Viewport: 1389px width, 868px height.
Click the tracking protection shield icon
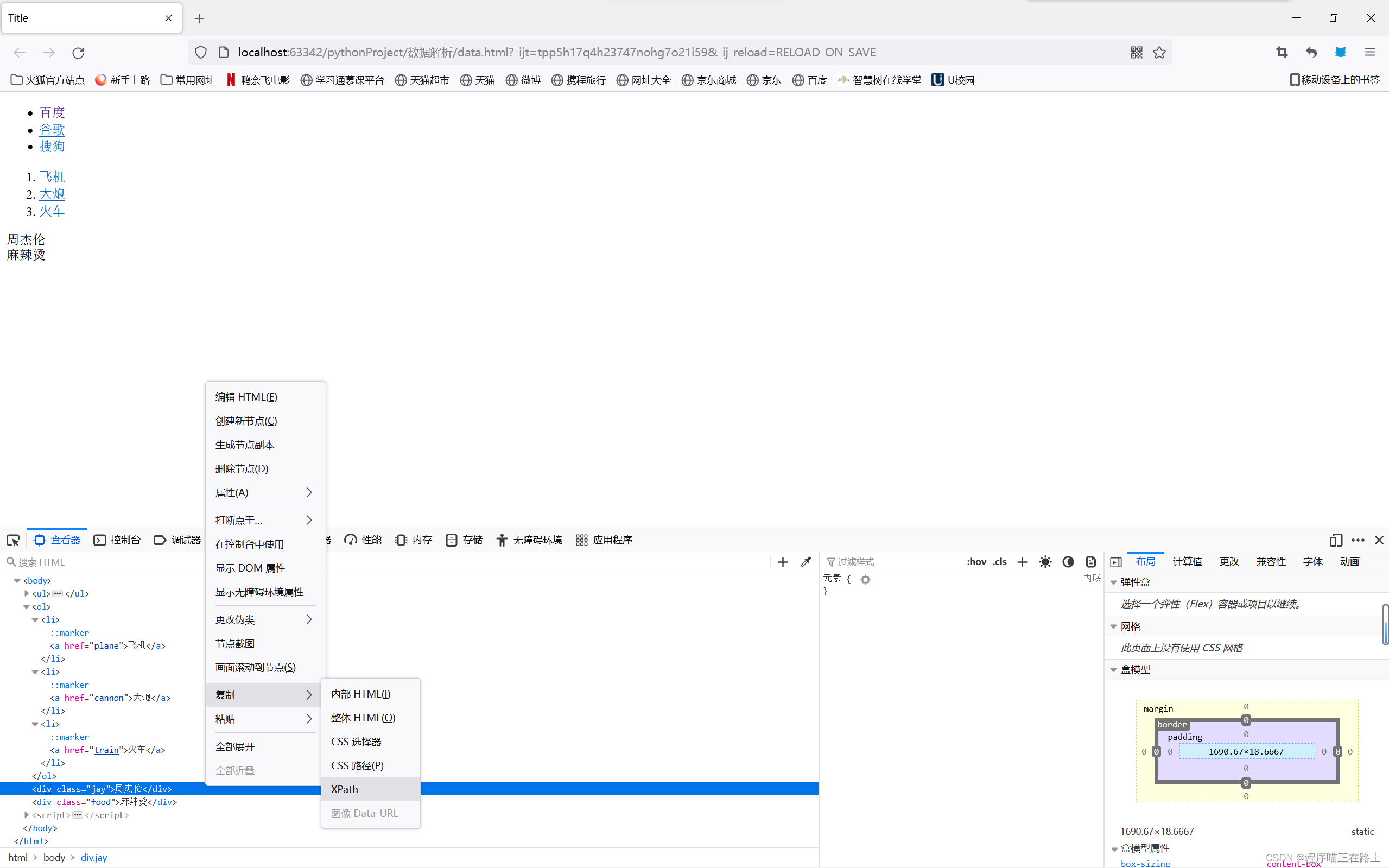coord(200,52)
